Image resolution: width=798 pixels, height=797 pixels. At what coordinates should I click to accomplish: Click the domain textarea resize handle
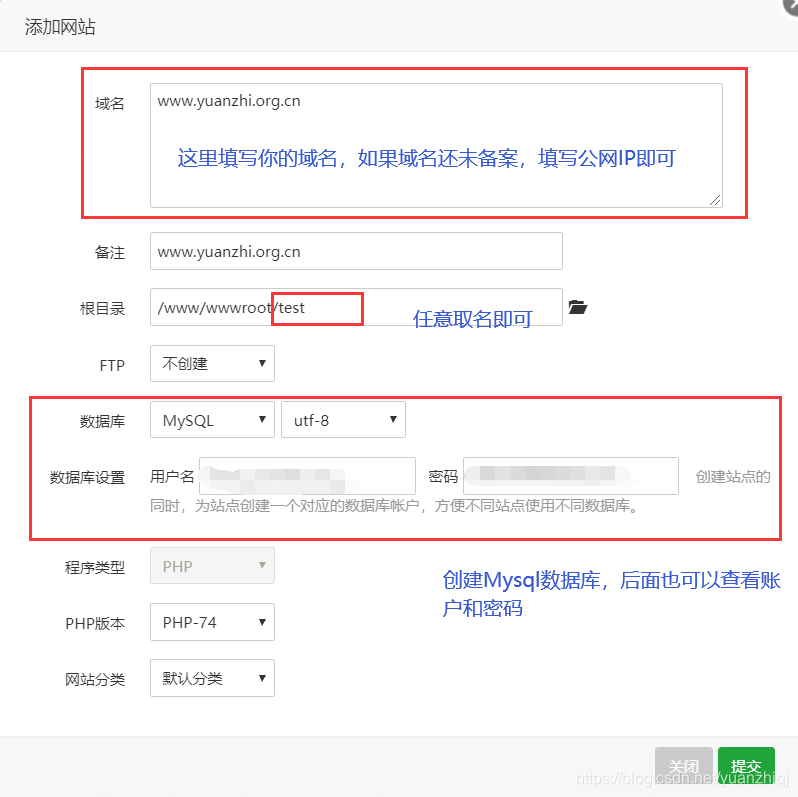715,200
